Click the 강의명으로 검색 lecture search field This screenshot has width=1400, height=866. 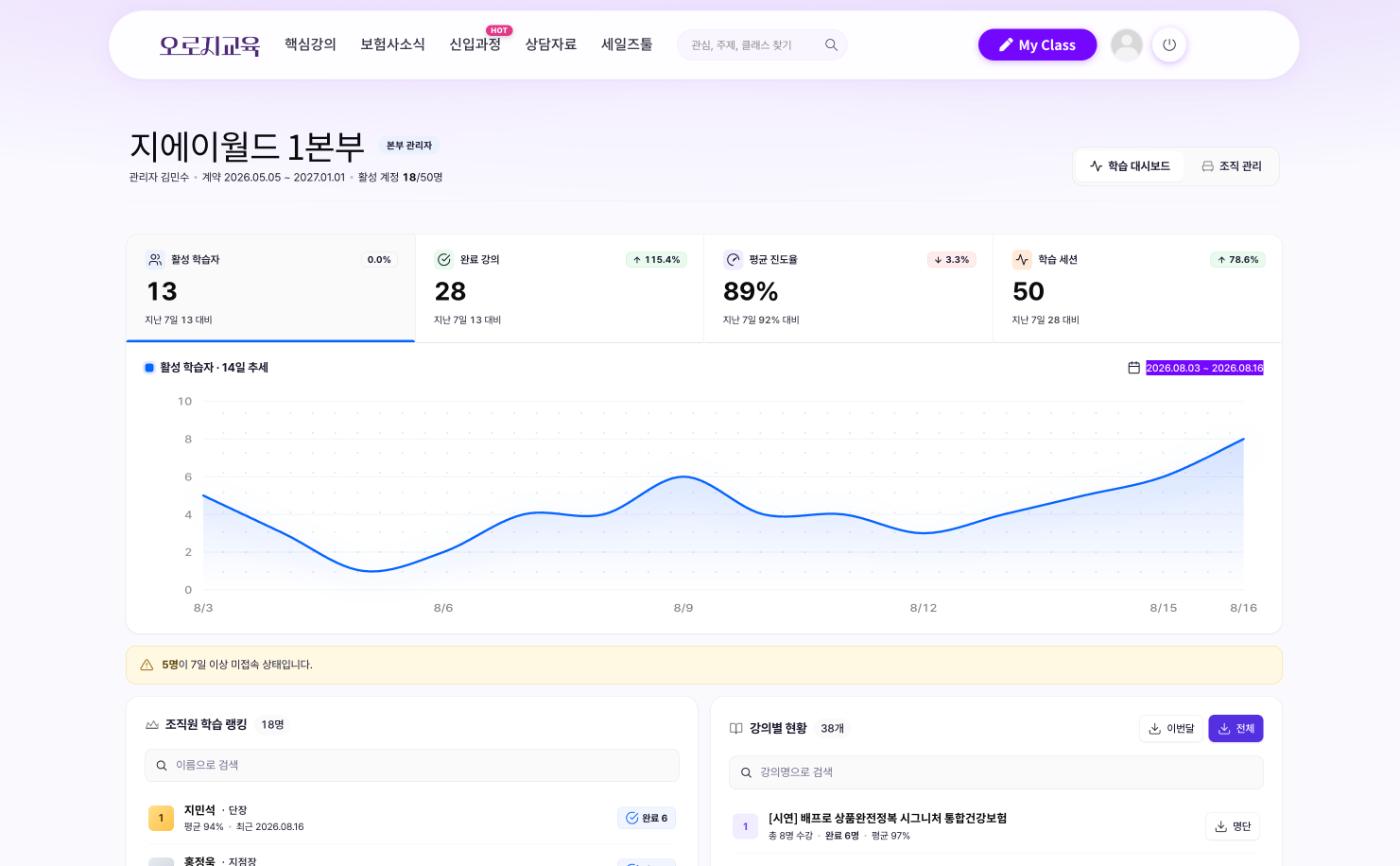[996, 772]
